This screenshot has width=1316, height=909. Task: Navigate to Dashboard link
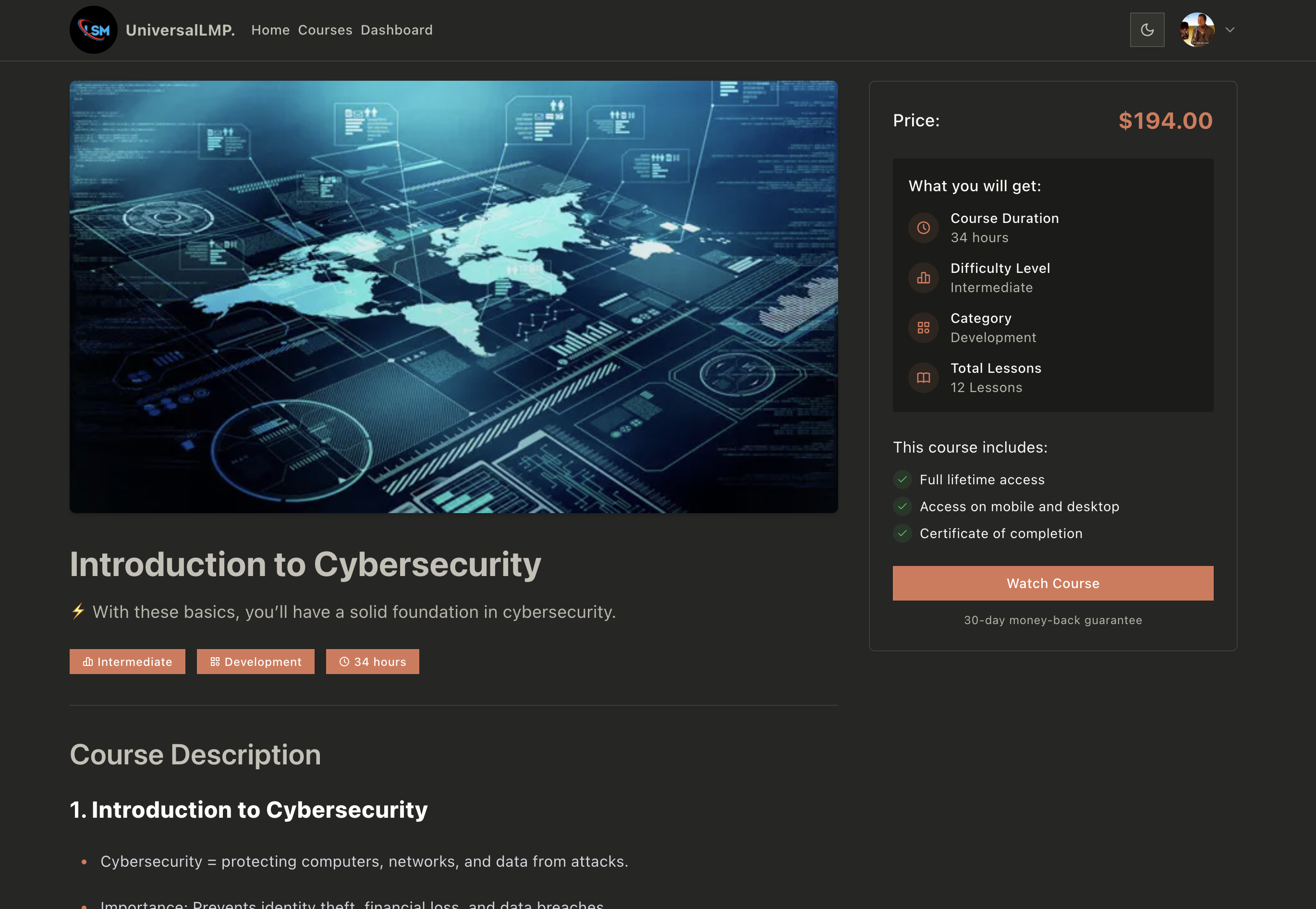click(396, 30)
